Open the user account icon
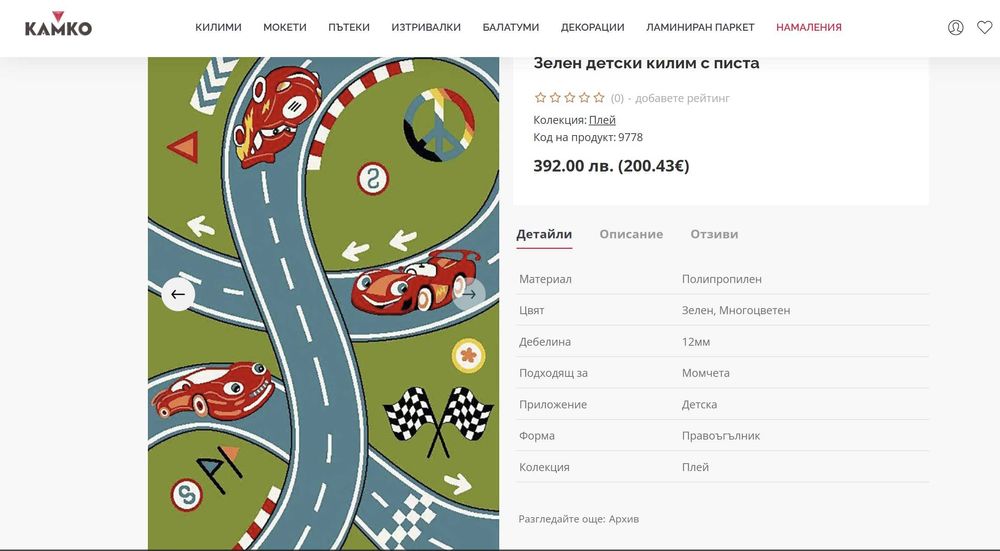This screenshot has width=1000, height=551. coord(955,27)
